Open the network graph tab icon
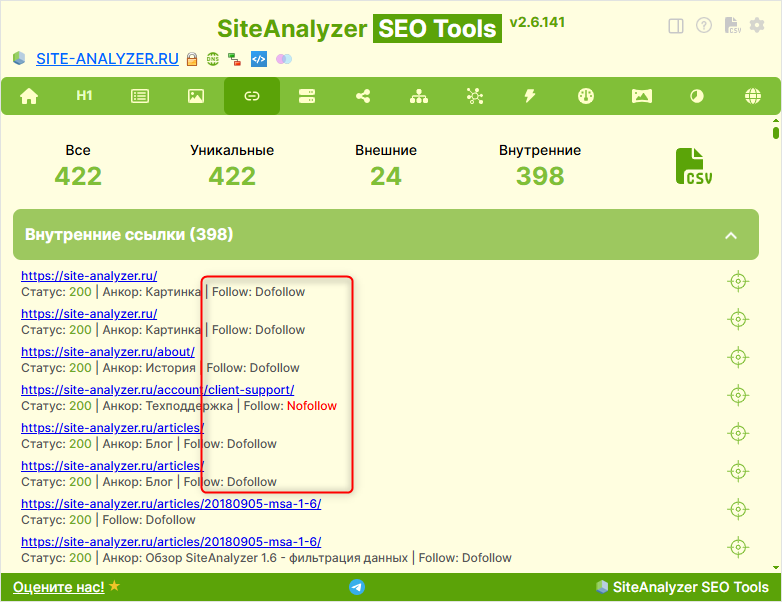782x602 pixels. pyautogui.click(x=474, y=96)
